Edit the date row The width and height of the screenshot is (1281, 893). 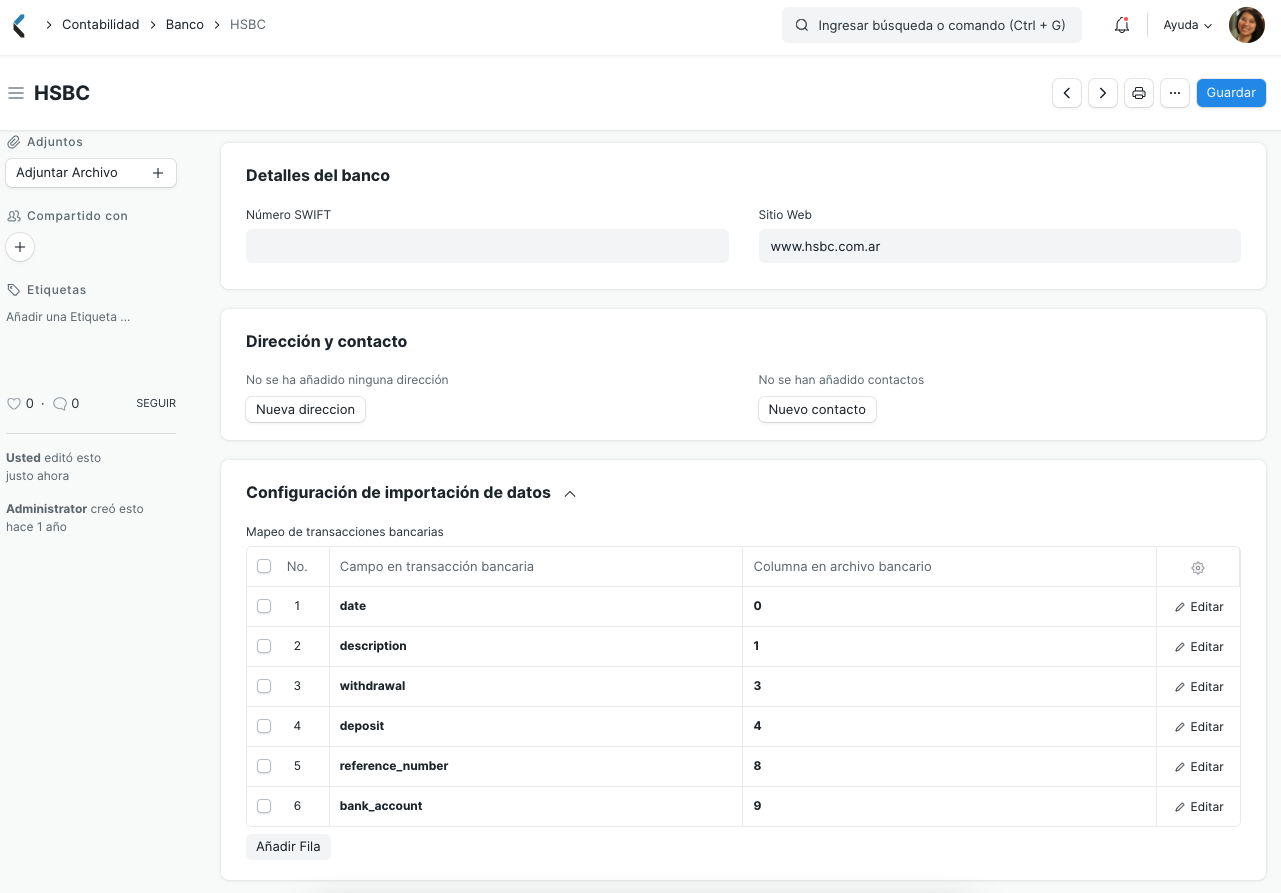tap(1199, 607)
